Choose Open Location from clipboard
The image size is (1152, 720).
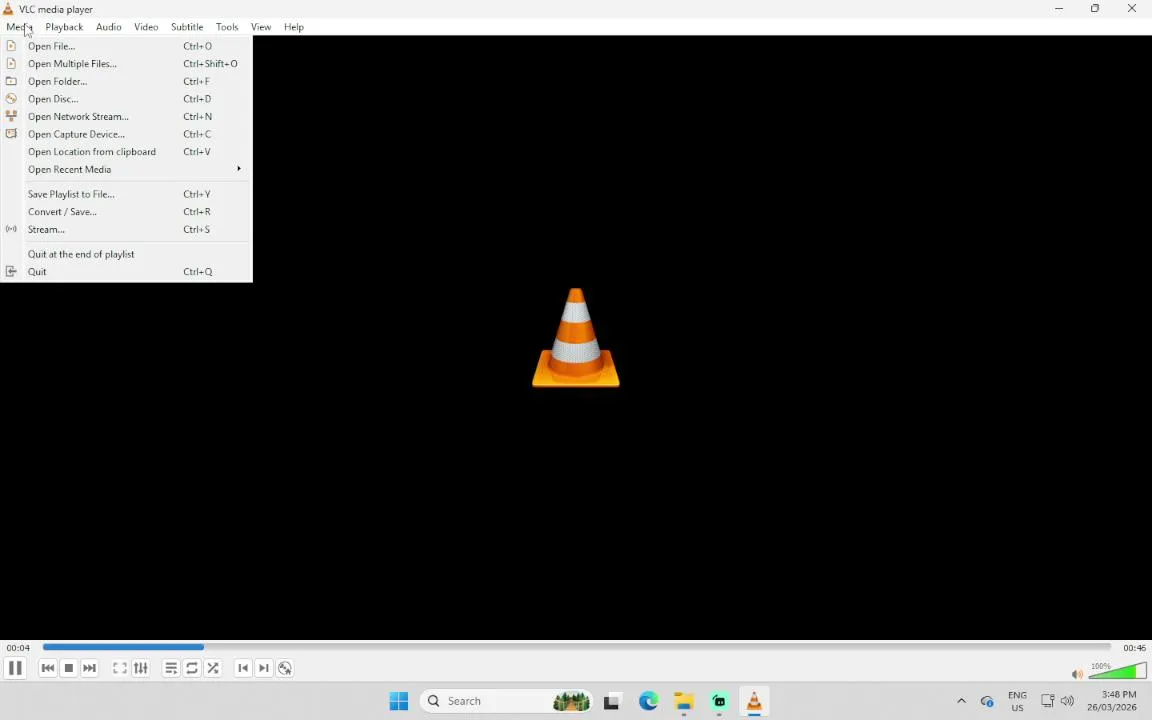126,152
